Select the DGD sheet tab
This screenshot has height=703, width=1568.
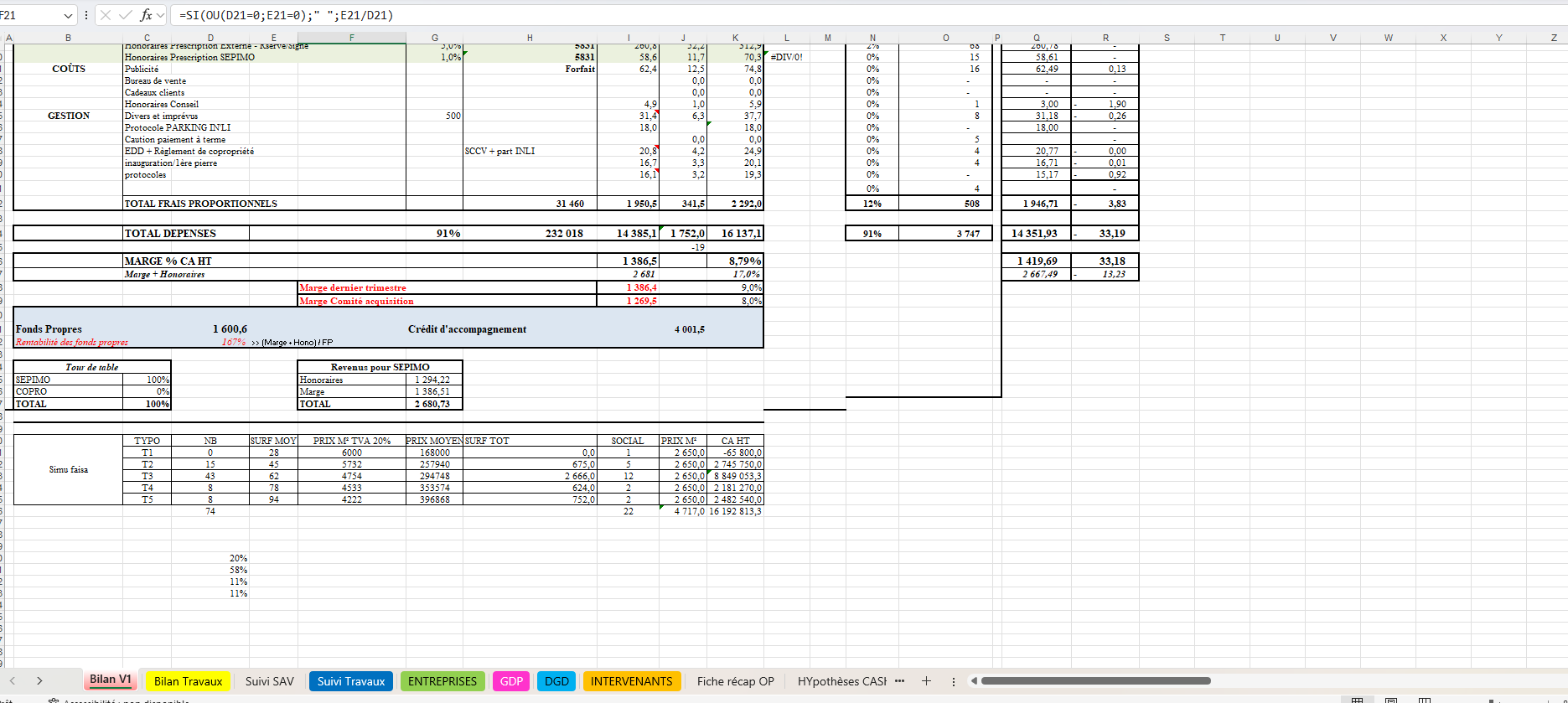pyautogui.click(x=556, y=681)
